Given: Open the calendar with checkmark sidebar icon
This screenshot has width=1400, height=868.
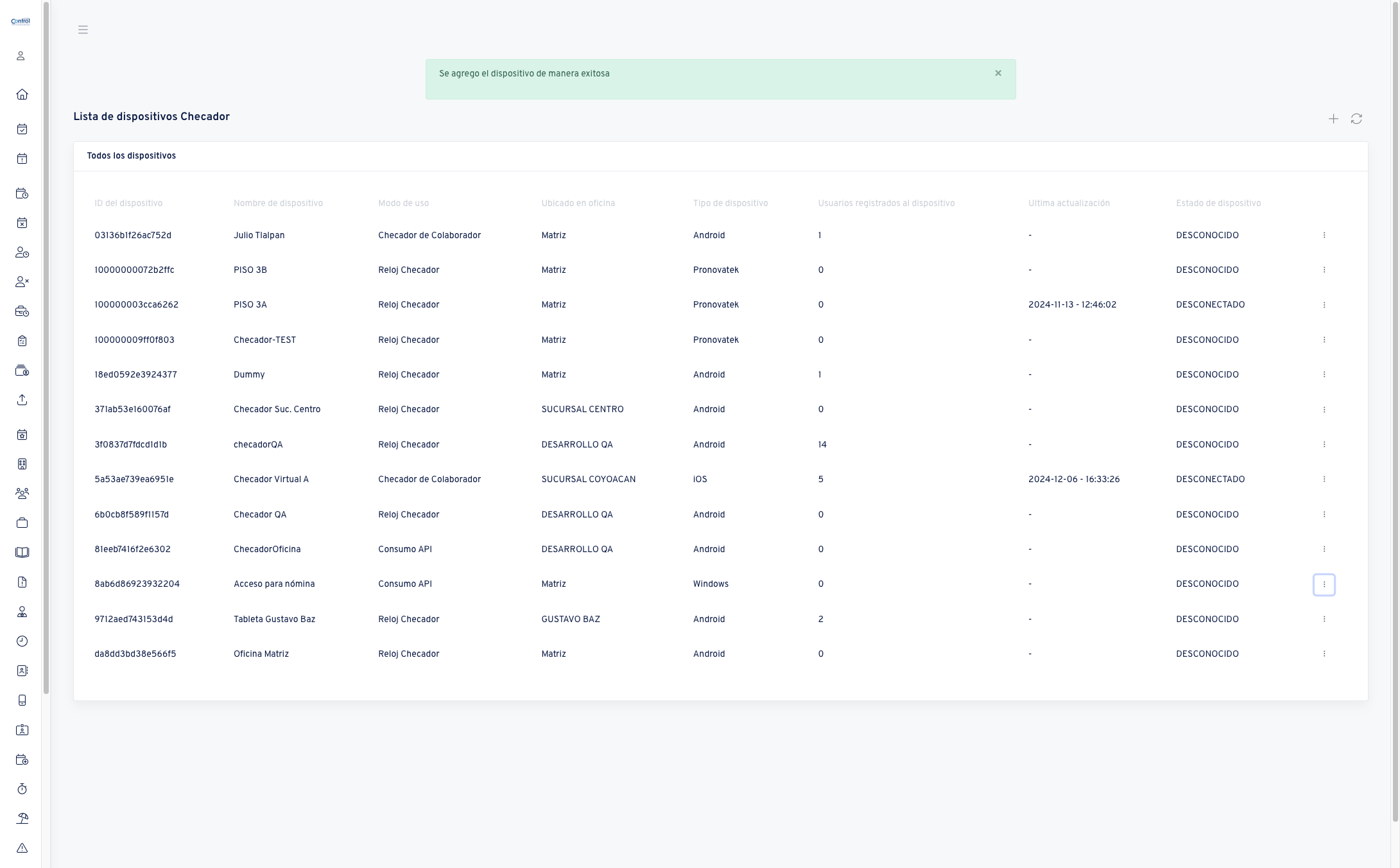Looking at the screenshot, I should click(22, 129).
